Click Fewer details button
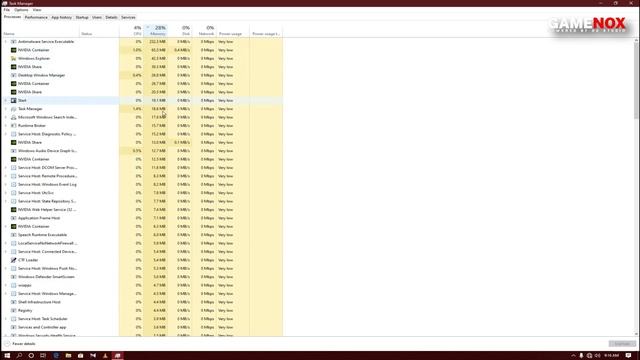The height and width of the screenshot is (360, 640). point(20,344)
